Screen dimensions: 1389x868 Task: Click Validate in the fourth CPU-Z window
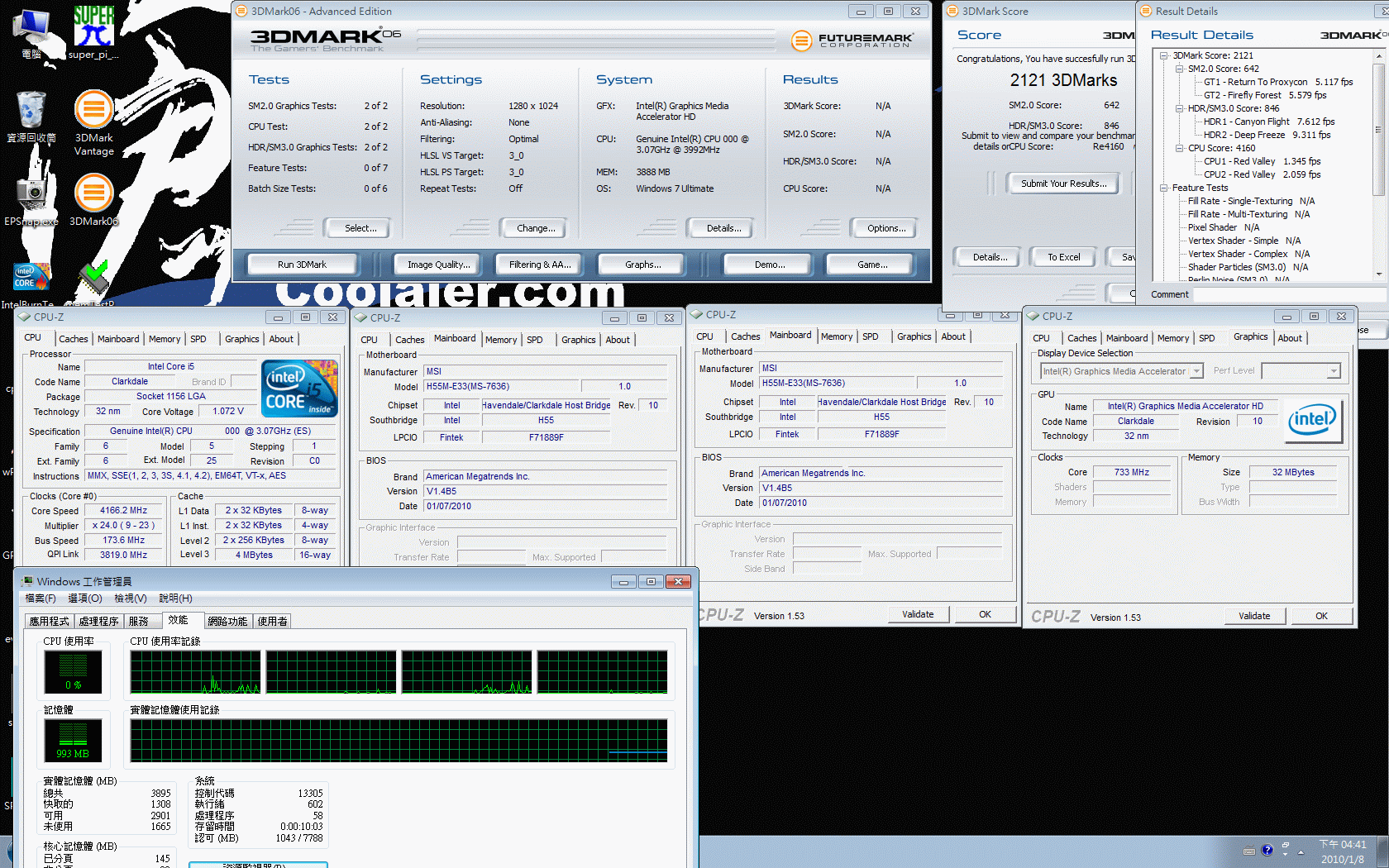(x=1254, y=616)
